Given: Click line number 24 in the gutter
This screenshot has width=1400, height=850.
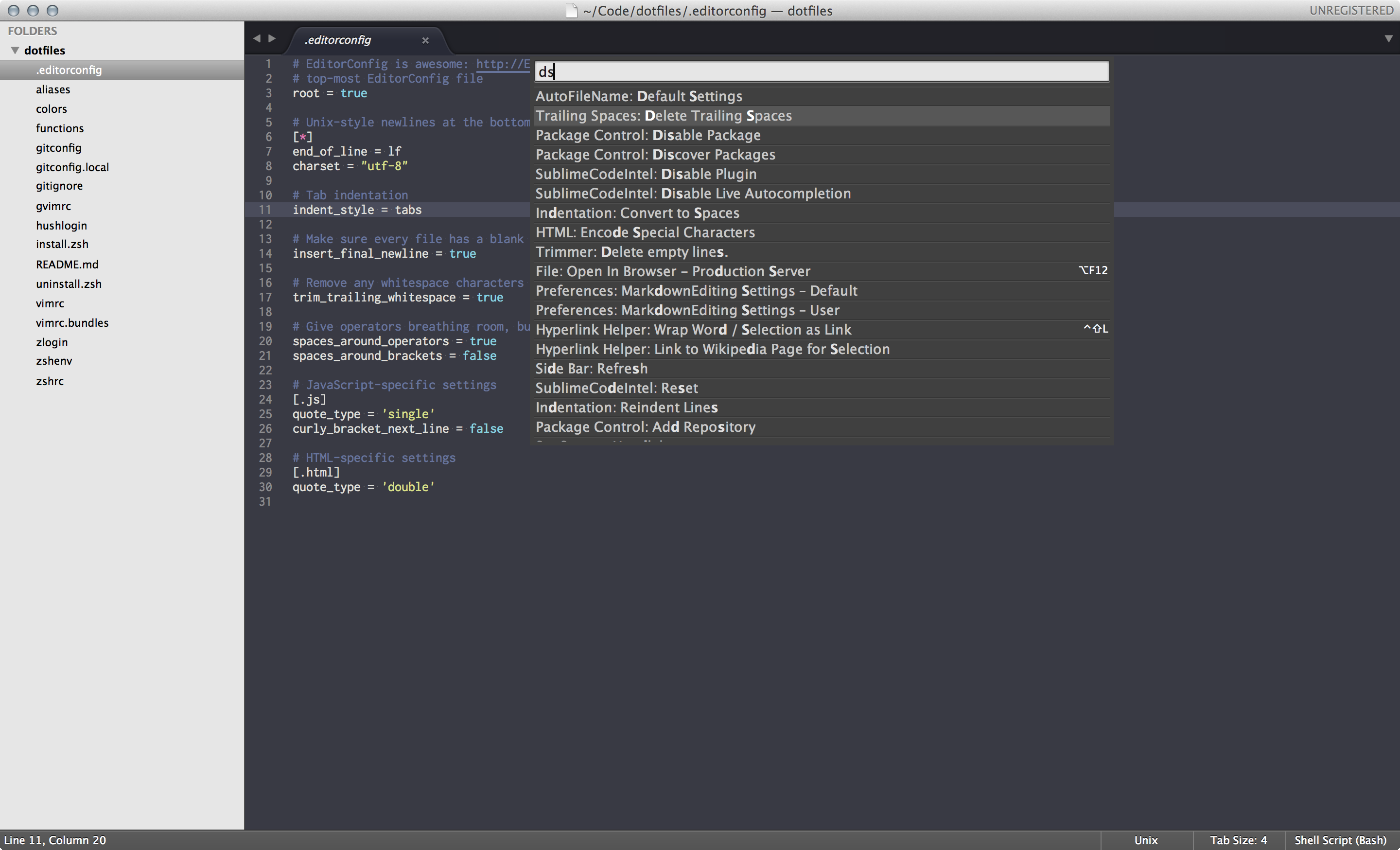Looking at the screenshot, I should pos(265,399).
